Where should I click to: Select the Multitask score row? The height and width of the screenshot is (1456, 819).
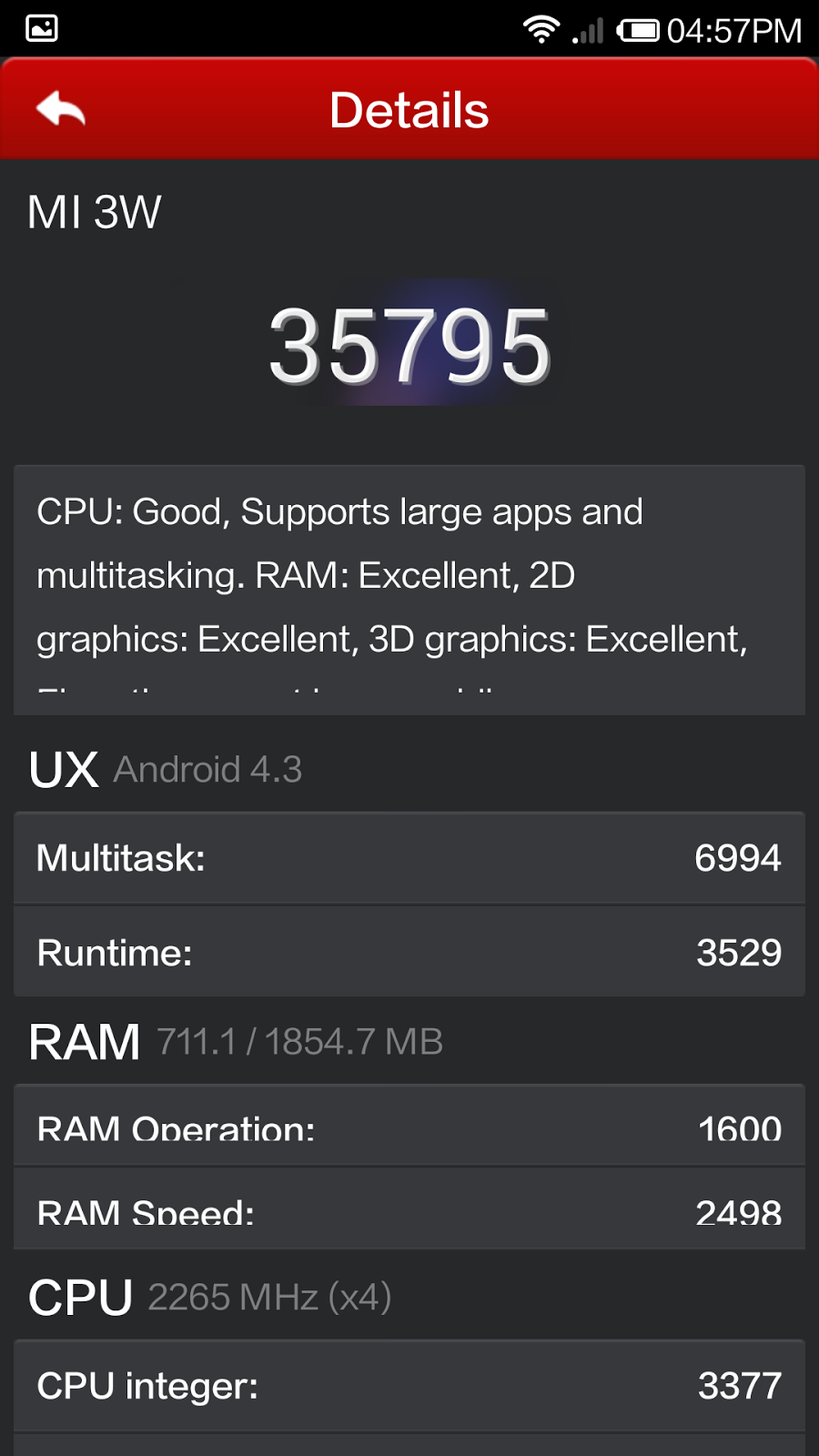click(x=409, y=858)
